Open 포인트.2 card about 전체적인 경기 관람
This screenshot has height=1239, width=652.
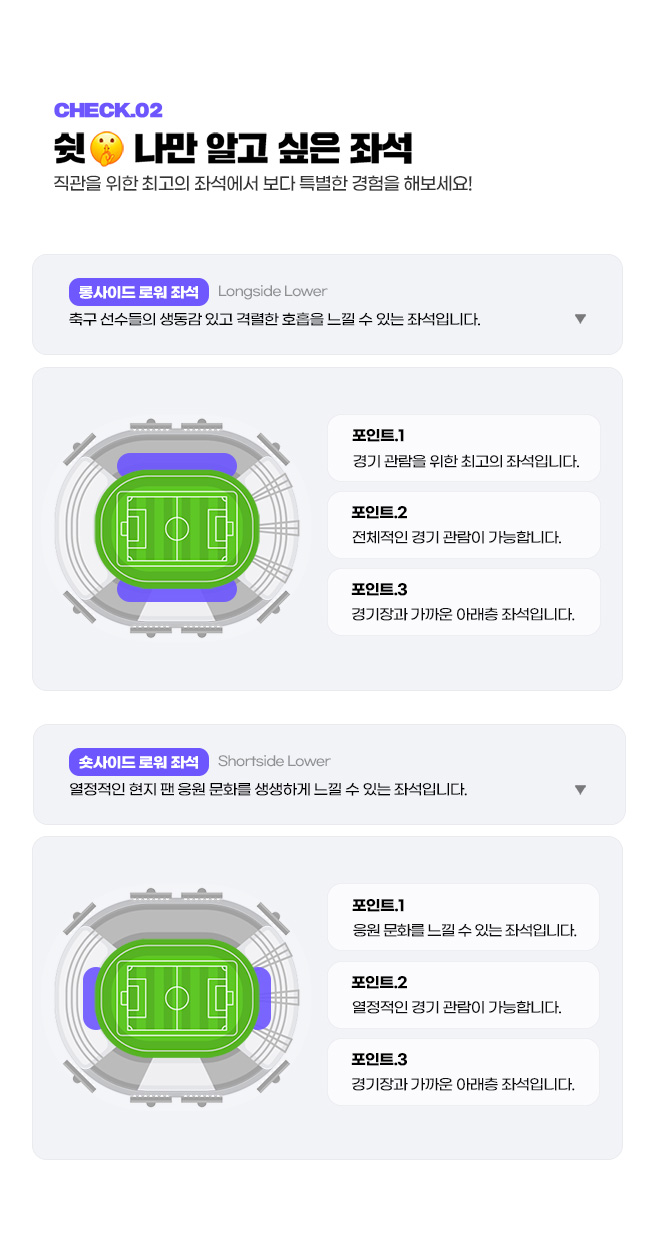464,525
